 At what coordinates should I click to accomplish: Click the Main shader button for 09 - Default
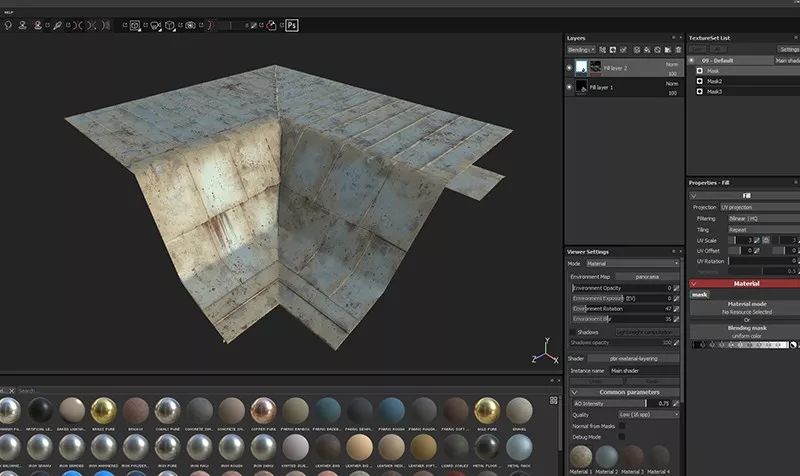[x=787, y=60]
